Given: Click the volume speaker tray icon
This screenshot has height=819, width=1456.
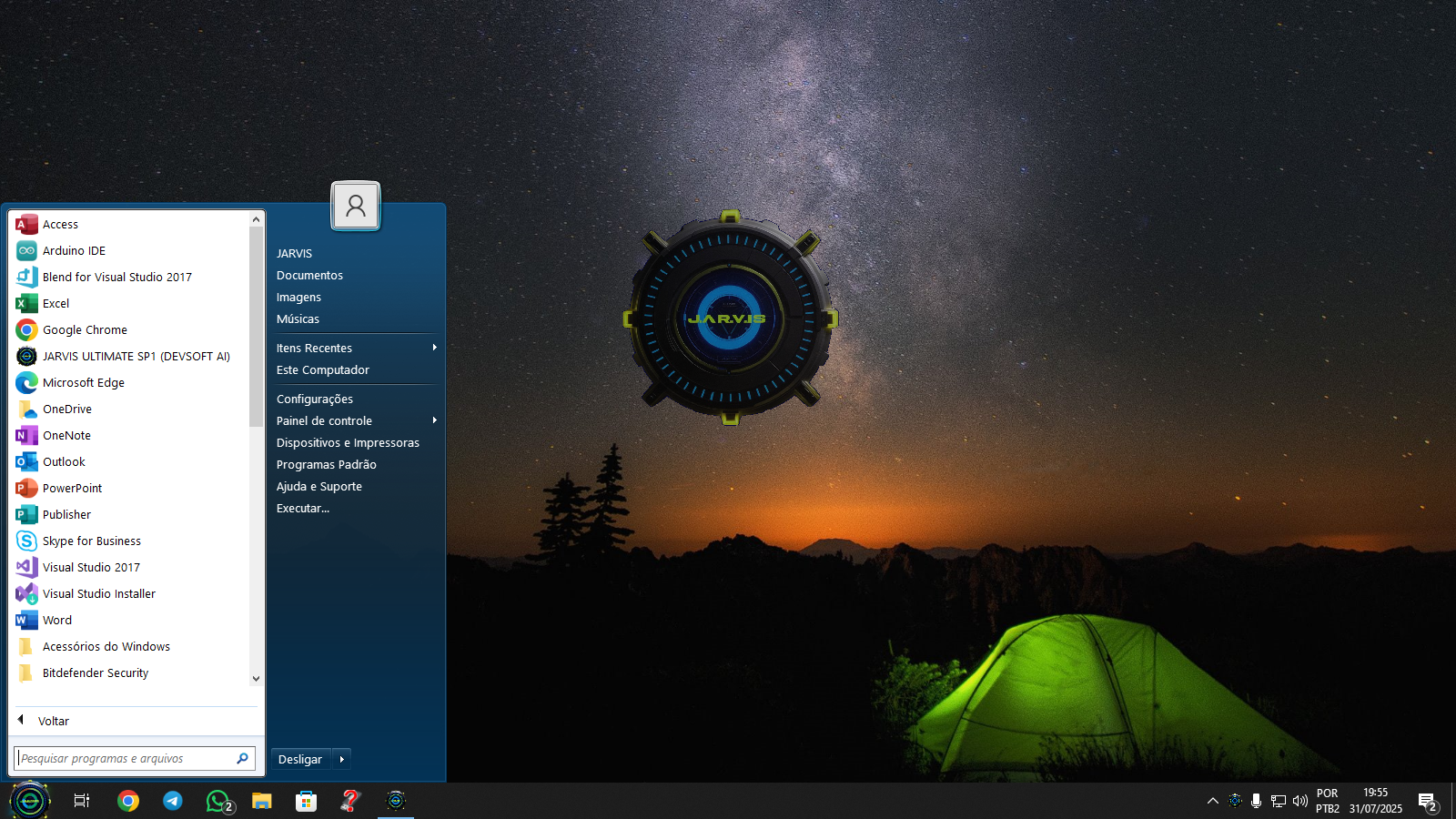Looking at the screenshot, I should tap(1299, 801).
